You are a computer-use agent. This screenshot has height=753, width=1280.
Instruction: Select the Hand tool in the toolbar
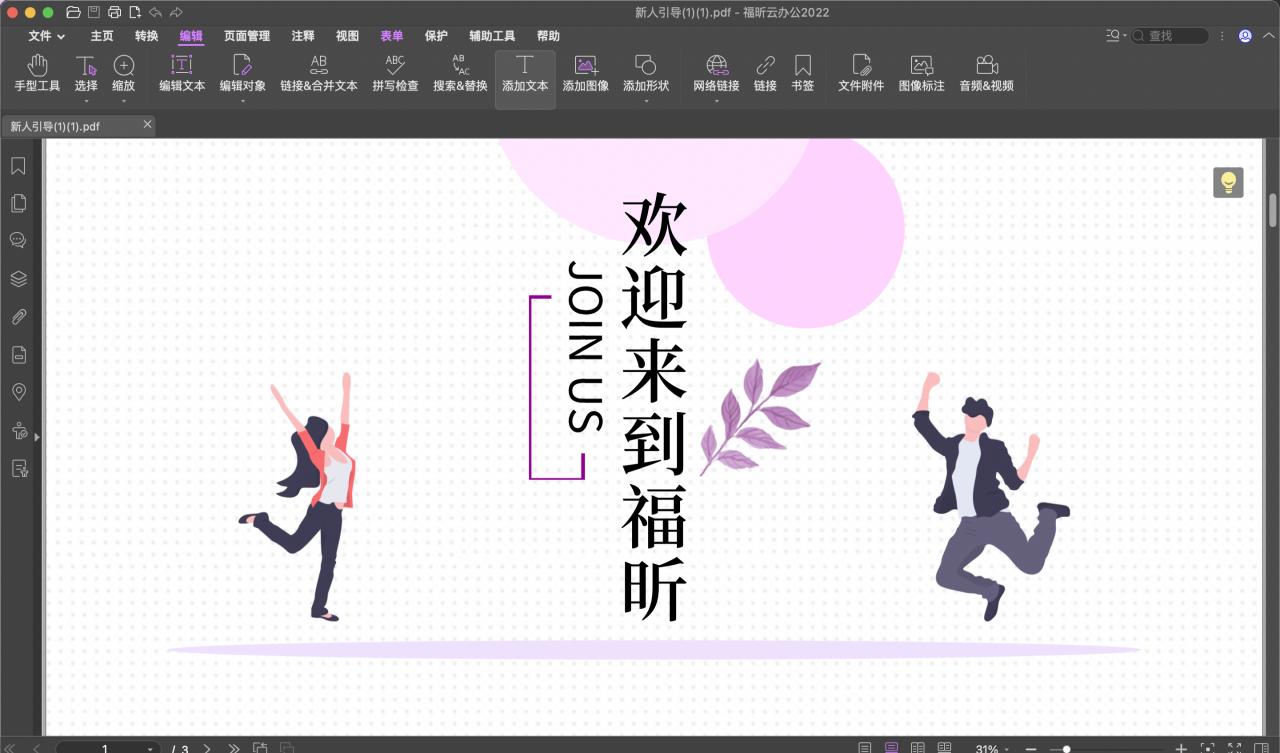coord(37,75)
